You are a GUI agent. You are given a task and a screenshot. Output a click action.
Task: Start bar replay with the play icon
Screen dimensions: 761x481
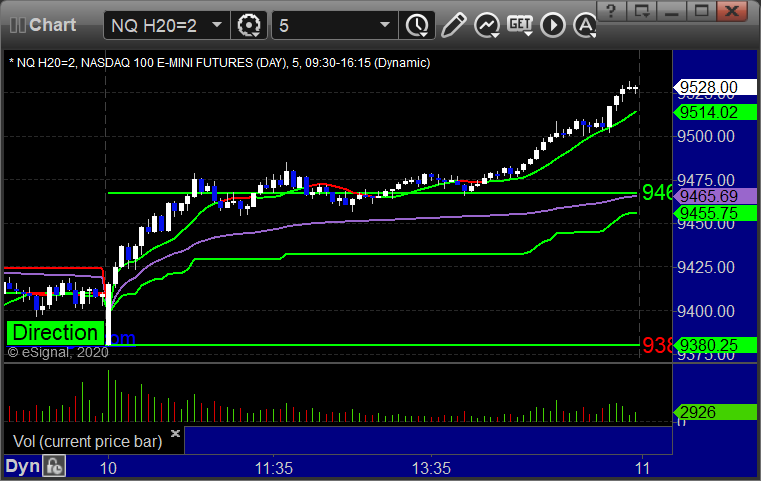click(553, 25)
